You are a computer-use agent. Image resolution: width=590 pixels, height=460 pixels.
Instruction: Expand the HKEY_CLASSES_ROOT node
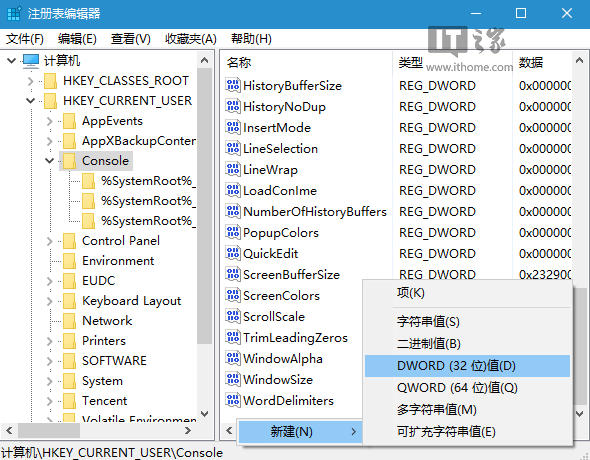(30, 80)
